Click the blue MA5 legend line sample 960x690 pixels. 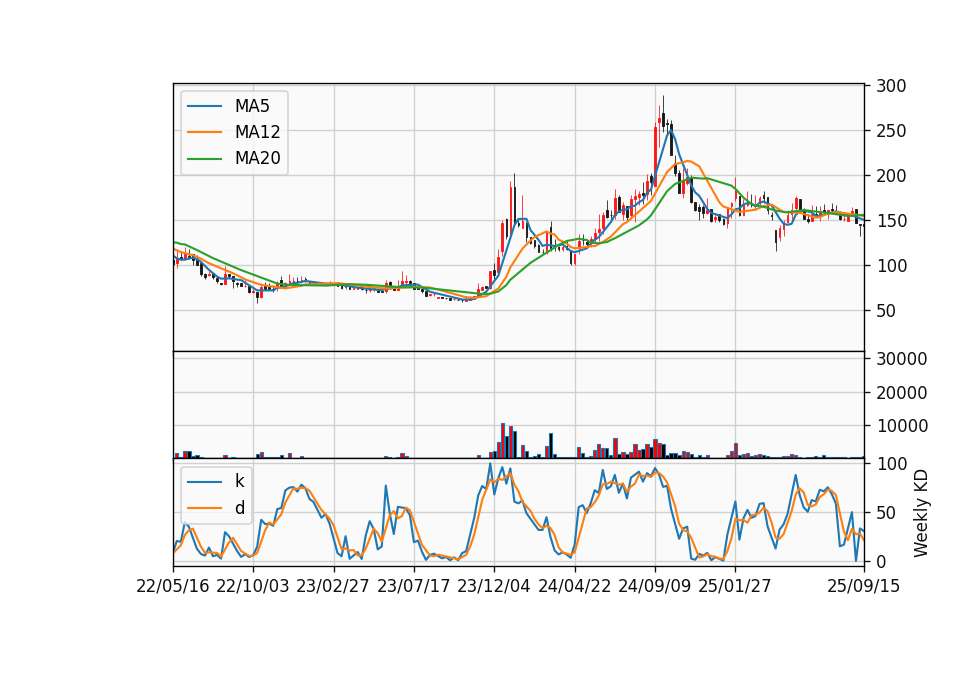click(x=204, y=106)
